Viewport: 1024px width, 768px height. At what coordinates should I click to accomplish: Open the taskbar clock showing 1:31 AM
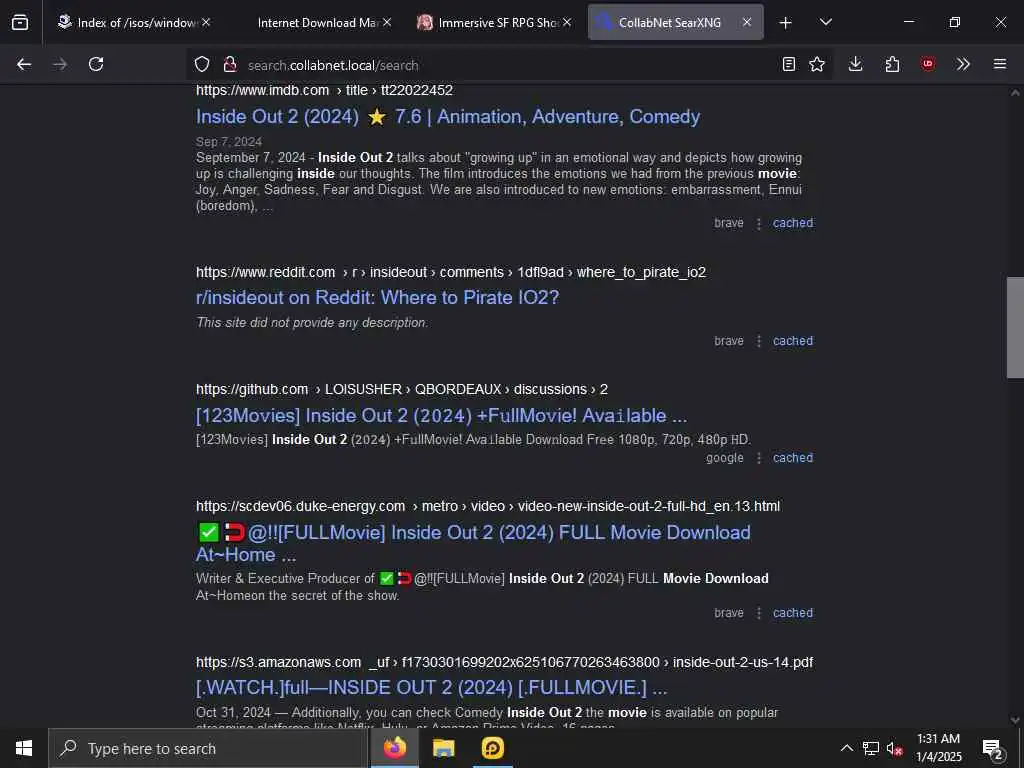pos(938,748)
